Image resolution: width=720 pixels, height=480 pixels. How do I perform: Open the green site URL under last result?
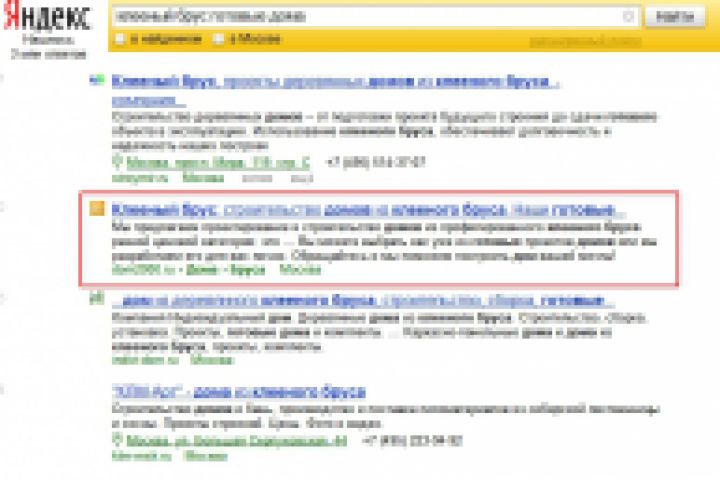142,456
